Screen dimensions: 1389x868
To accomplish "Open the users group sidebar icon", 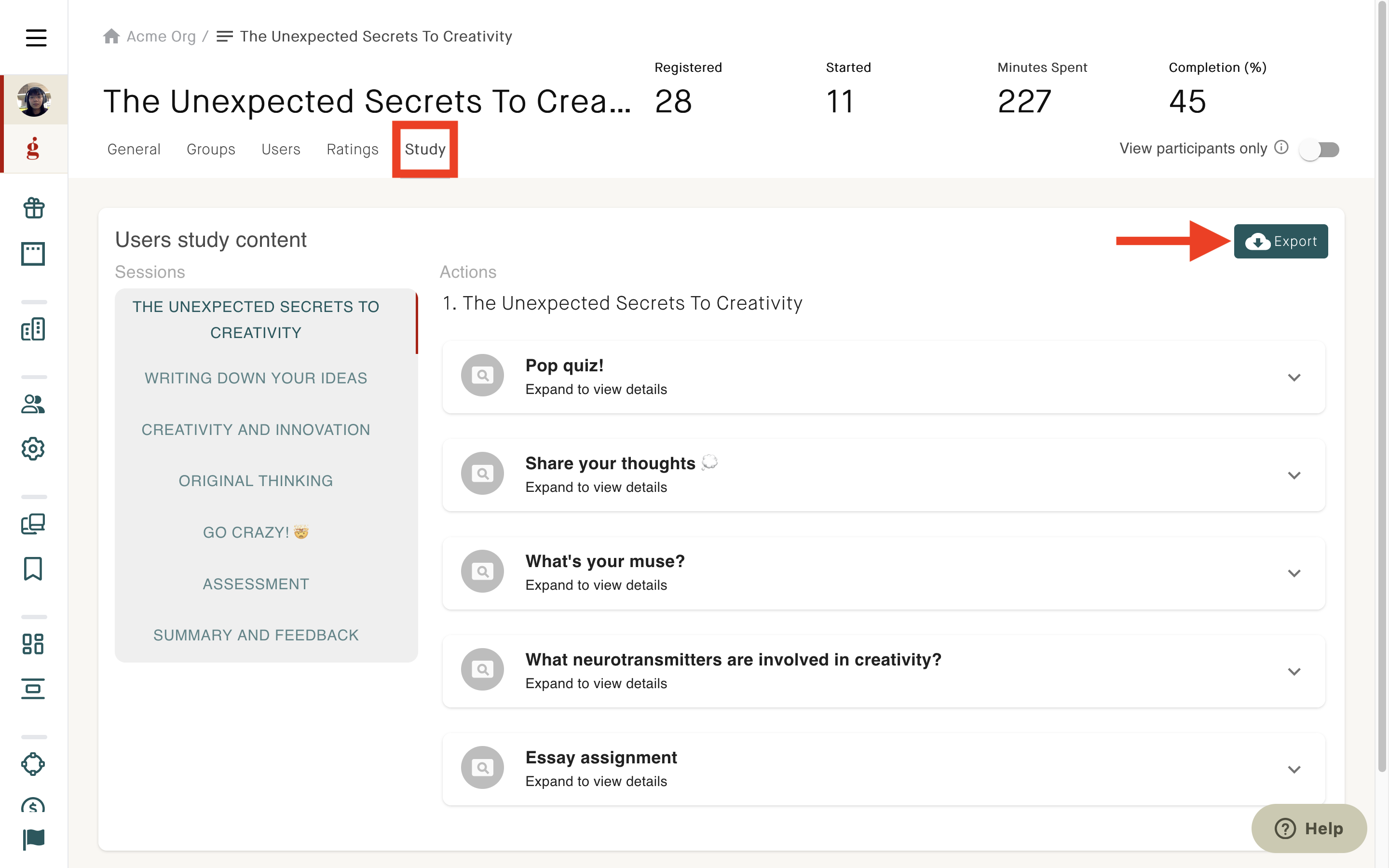I will click(33, 405).
